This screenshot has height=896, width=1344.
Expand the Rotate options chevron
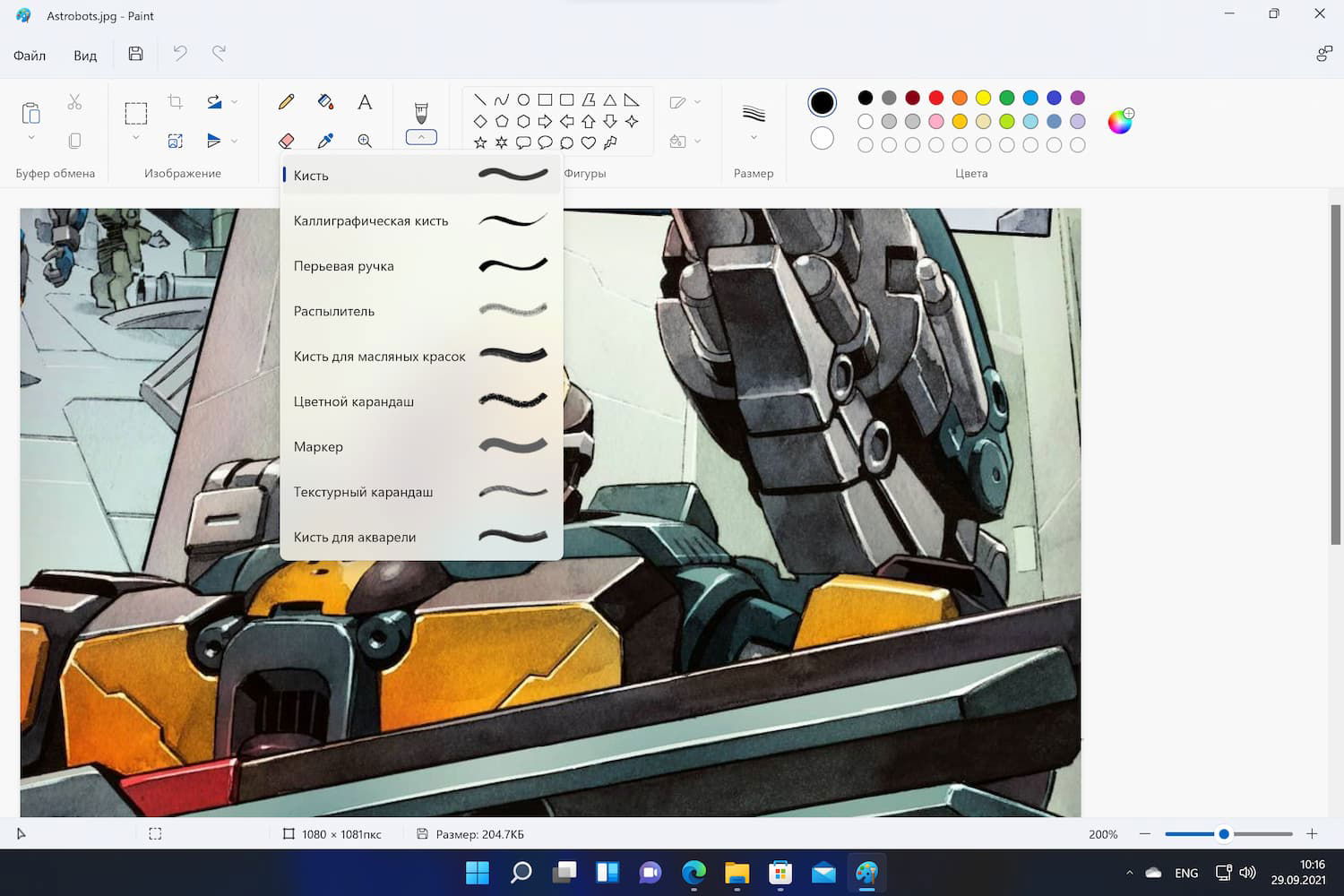[x=235, y=102]
